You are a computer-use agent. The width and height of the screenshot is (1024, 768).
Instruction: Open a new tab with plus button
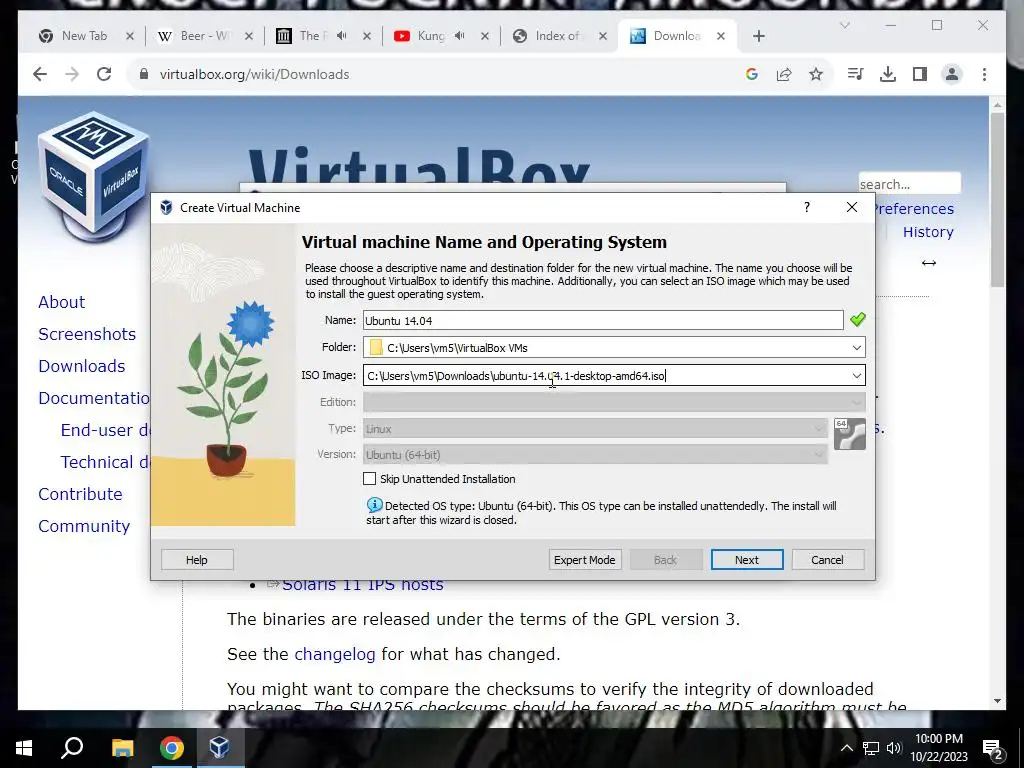click(759, 36)
